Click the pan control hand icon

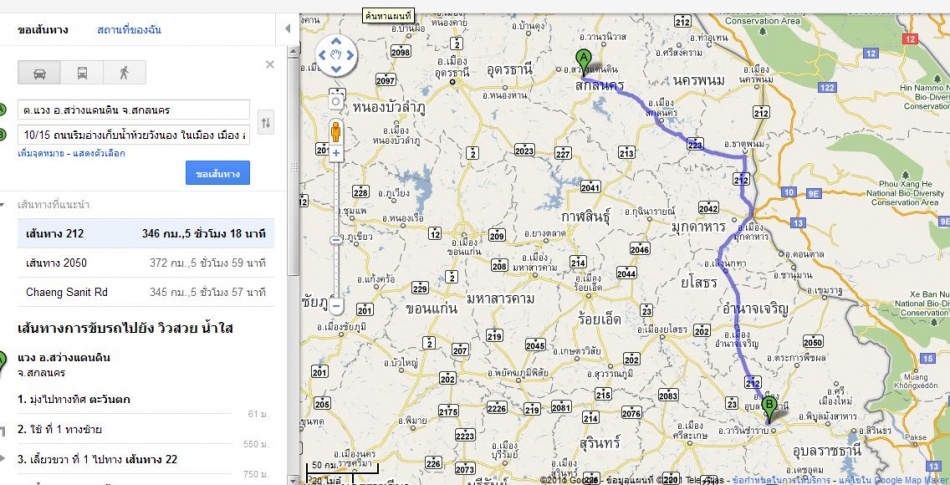pyautogui.click(x=336, y=55)
